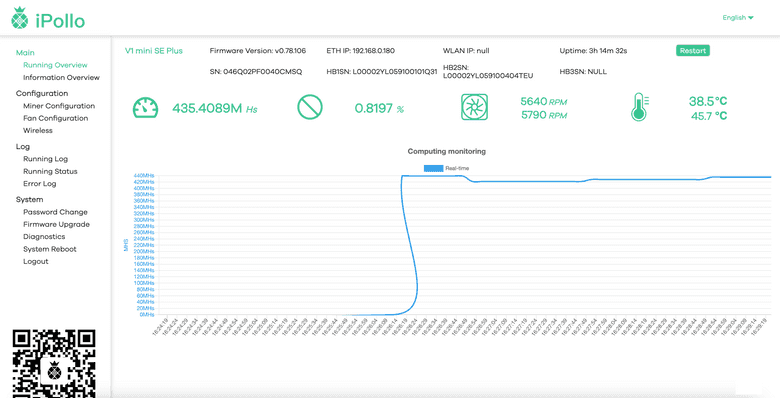Open Running Overview in the sidebar
The width and height of the screenshot is (780, 398).
click(55, 65)
